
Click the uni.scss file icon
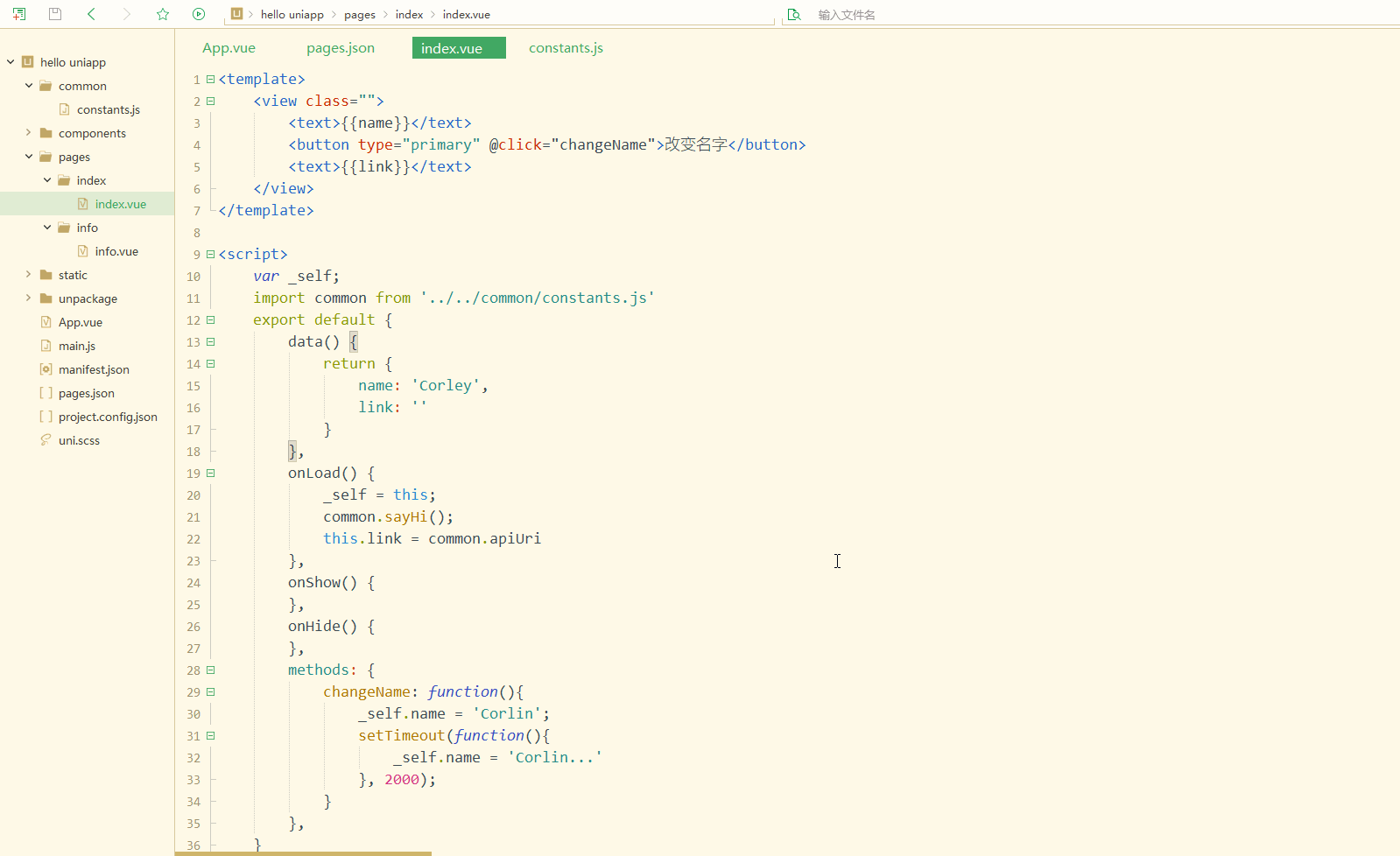pos(46,440)
